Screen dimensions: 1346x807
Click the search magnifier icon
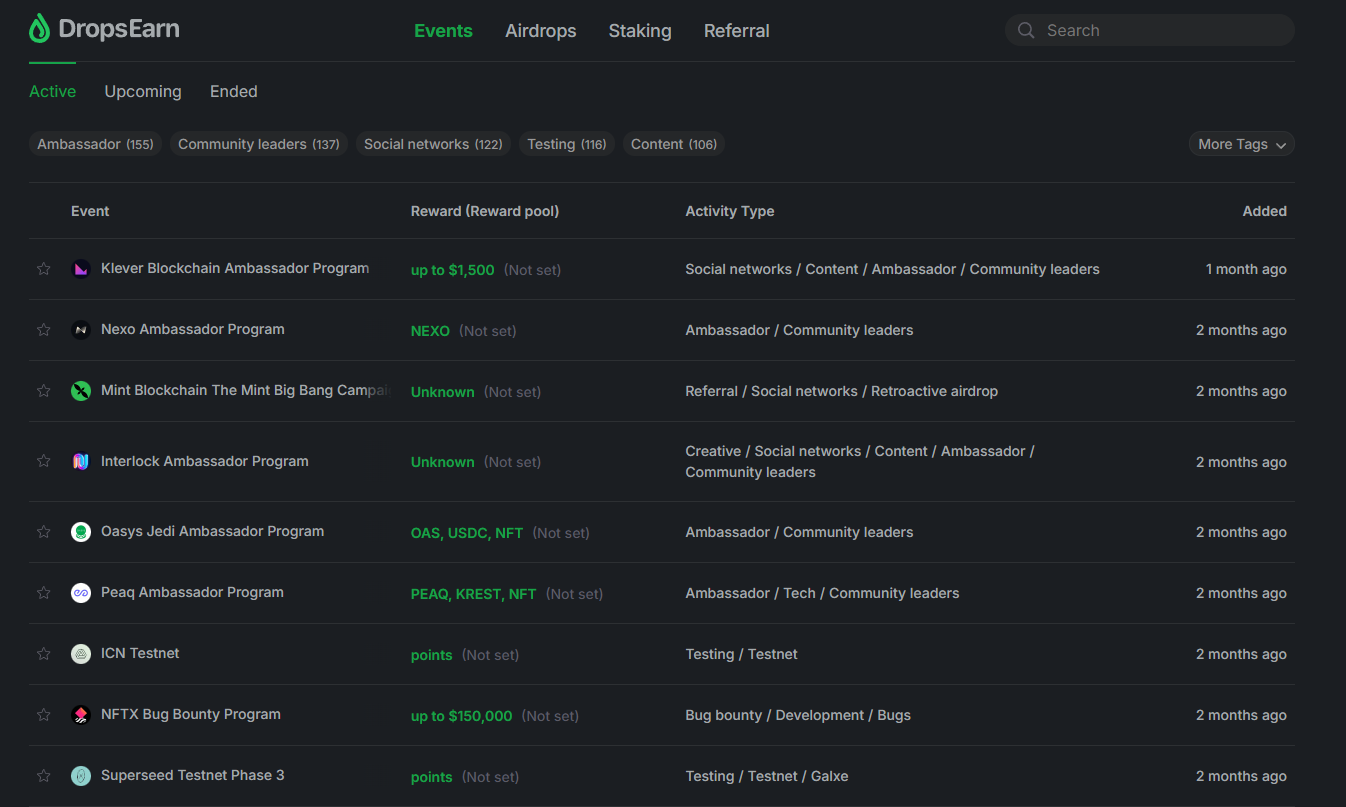[x=1026, y=31]
